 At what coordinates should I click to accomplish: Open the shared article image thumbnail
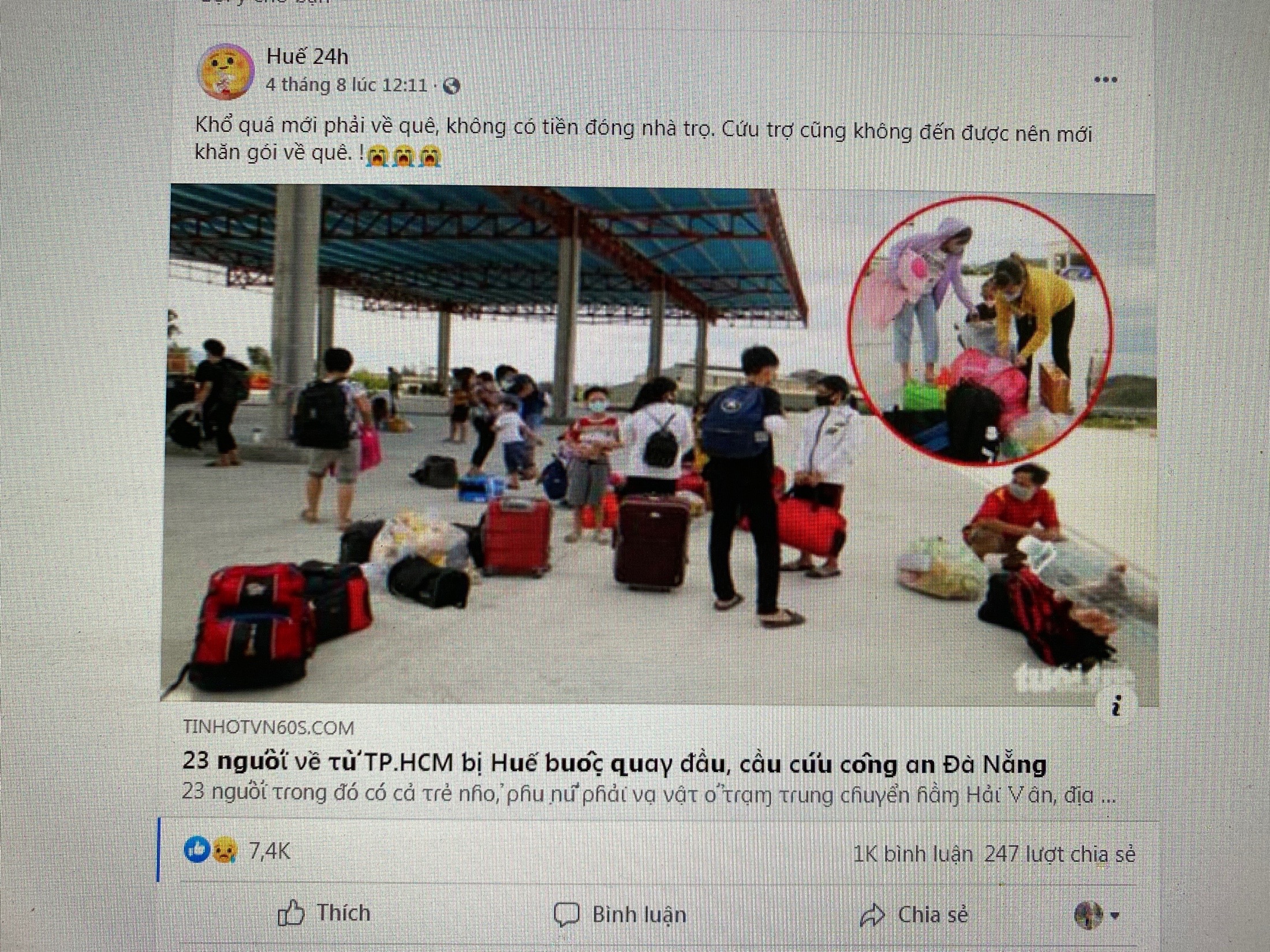tap(659, 444)
